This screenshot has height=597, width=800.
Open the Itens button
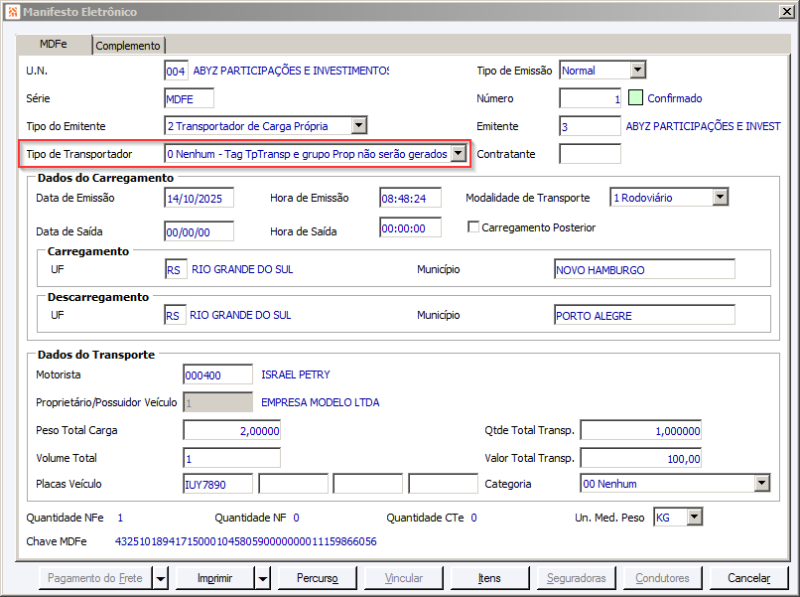pos(489,578)
